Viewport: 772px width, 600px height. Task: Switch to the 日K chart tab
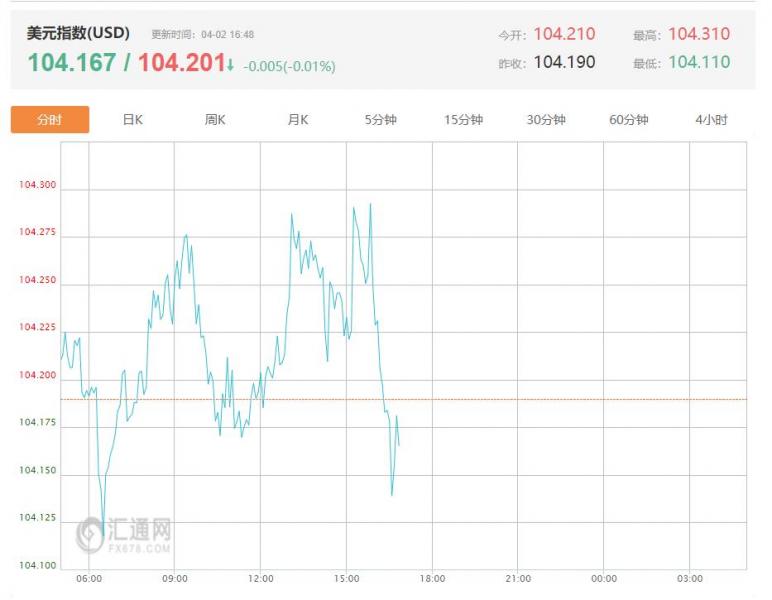tap(133, 120)
